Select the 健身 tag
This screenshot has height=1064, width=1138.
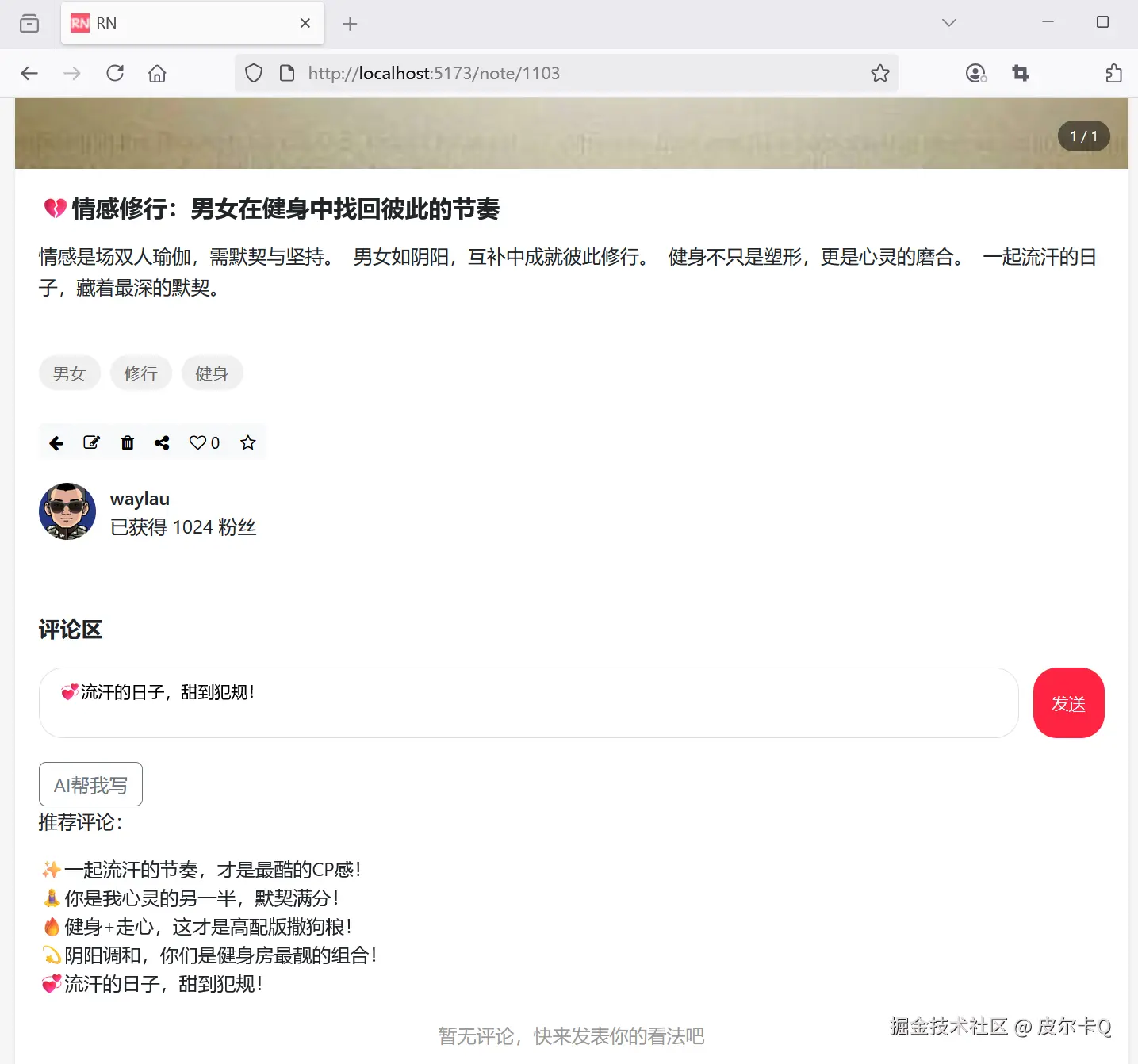tap(212, 373)
